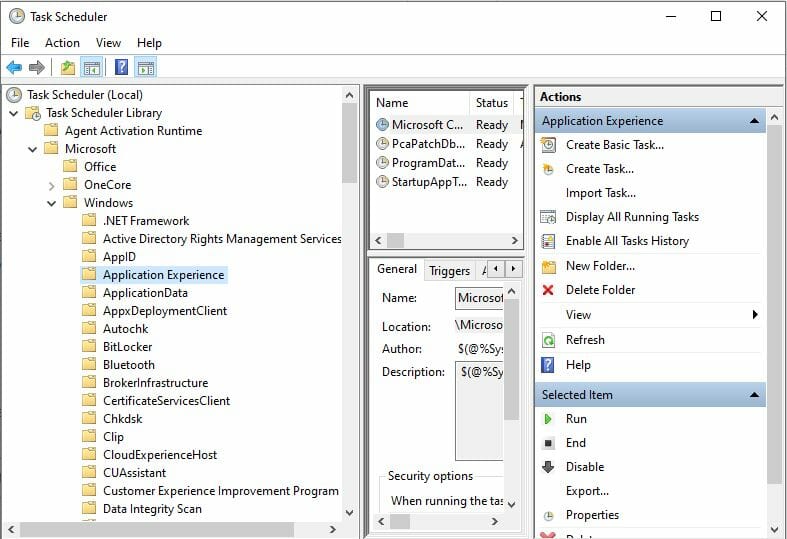Toggle the Show/Hide Console Tree toolbar icon

coord(92,67)
